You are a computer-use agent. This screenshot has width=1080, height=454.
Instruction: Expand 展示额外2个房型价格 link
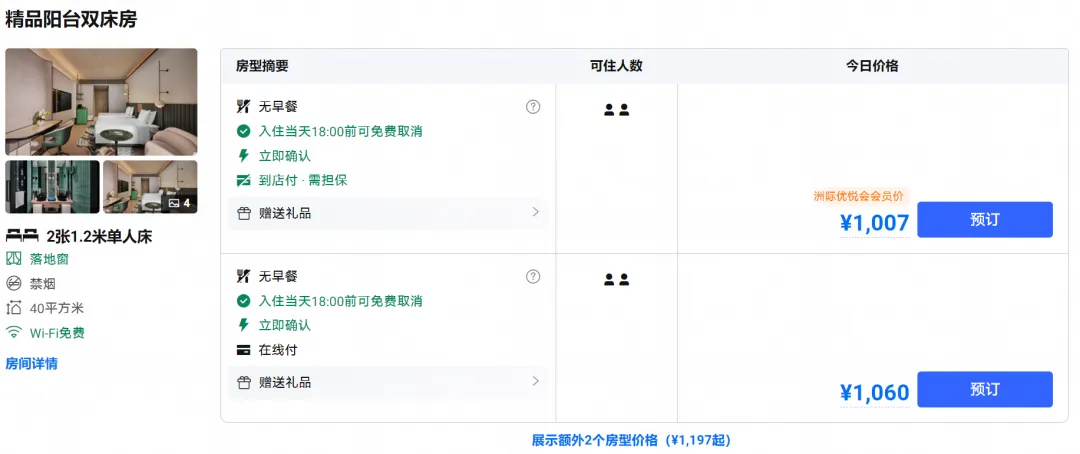tap(631, 440)
